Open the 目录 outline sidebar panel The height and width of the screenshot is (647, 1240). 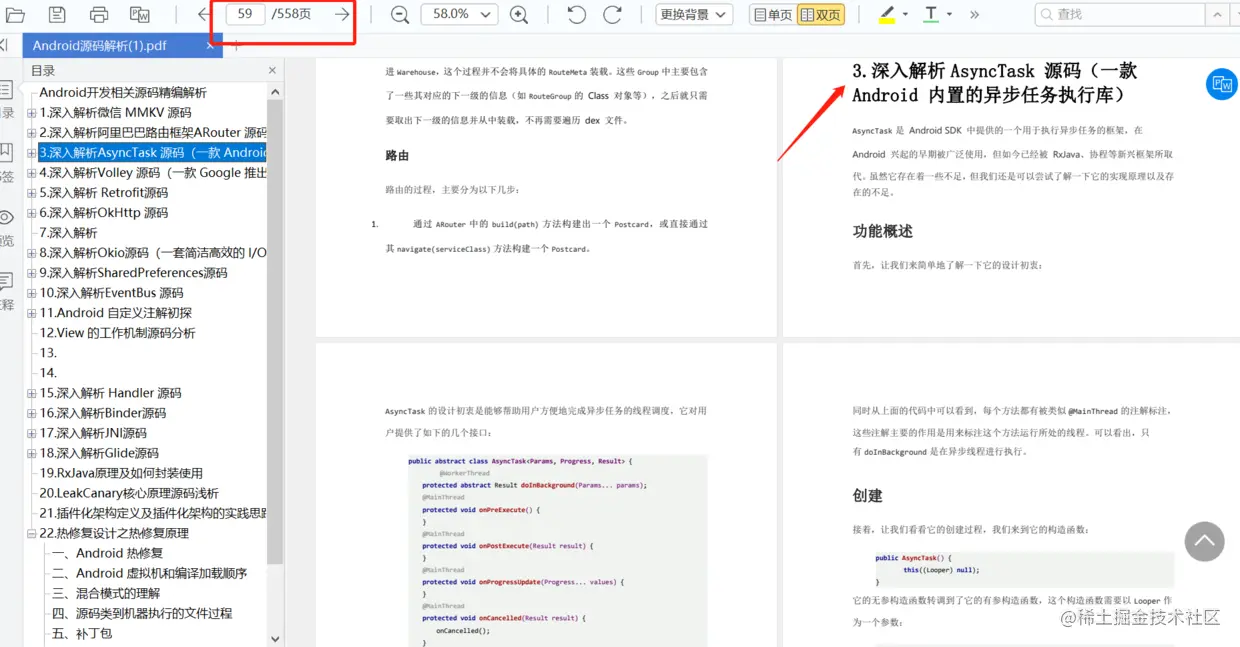(x=7, y=100)
